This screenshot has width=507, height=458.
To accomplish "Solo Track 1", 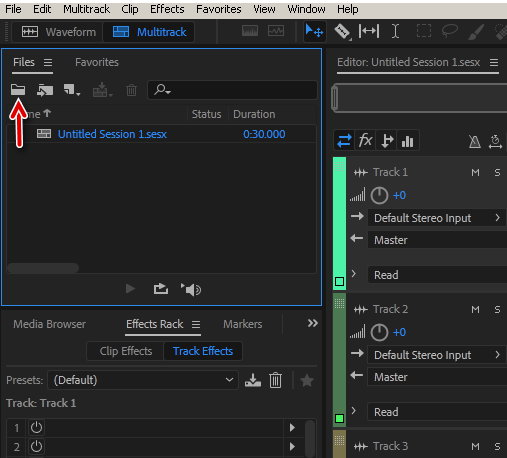I will [497, 172].
